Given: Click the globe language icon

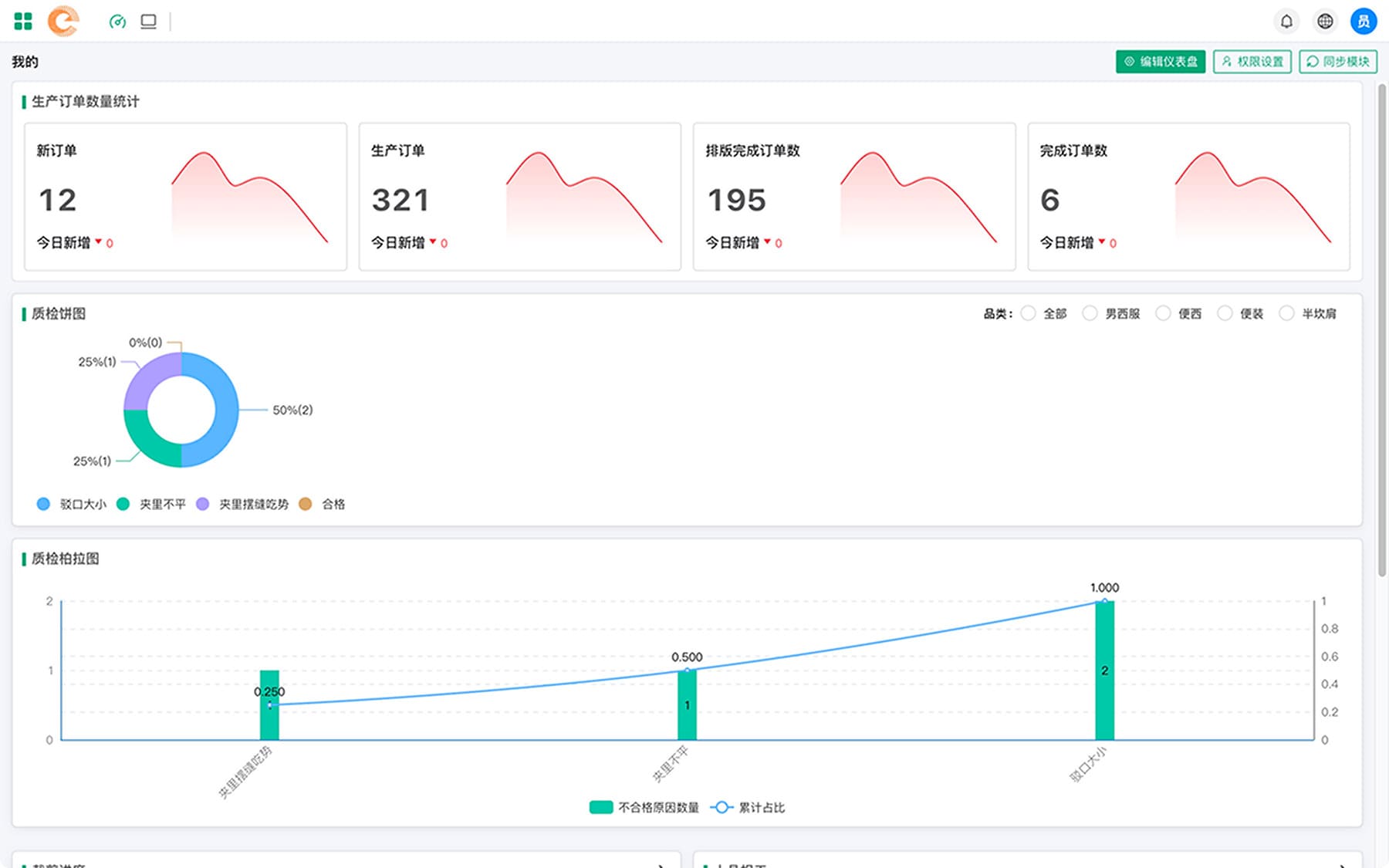Looking at the screenshot, I should coord(1325,22).
